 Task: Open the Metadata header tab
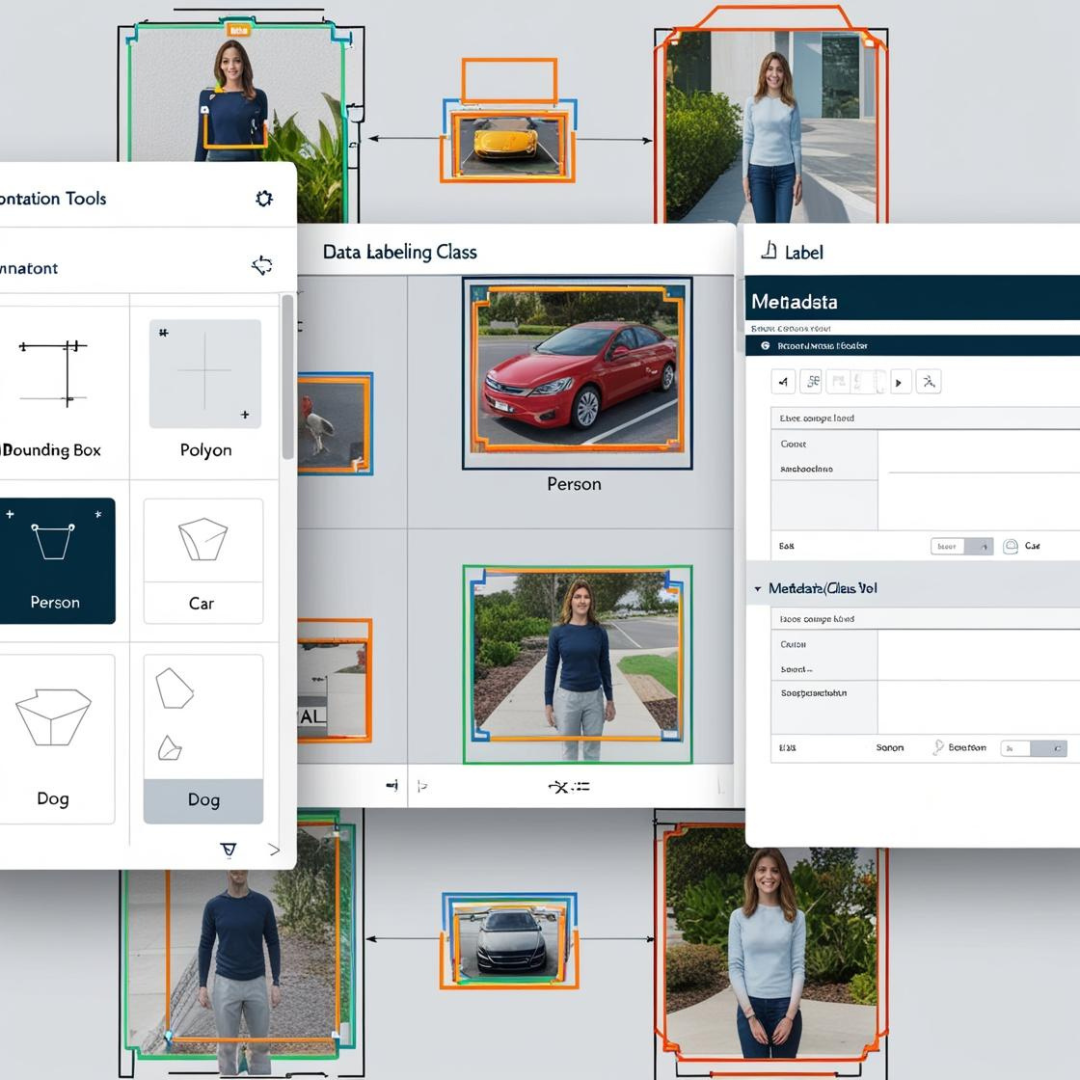click(x=794, y=301)
